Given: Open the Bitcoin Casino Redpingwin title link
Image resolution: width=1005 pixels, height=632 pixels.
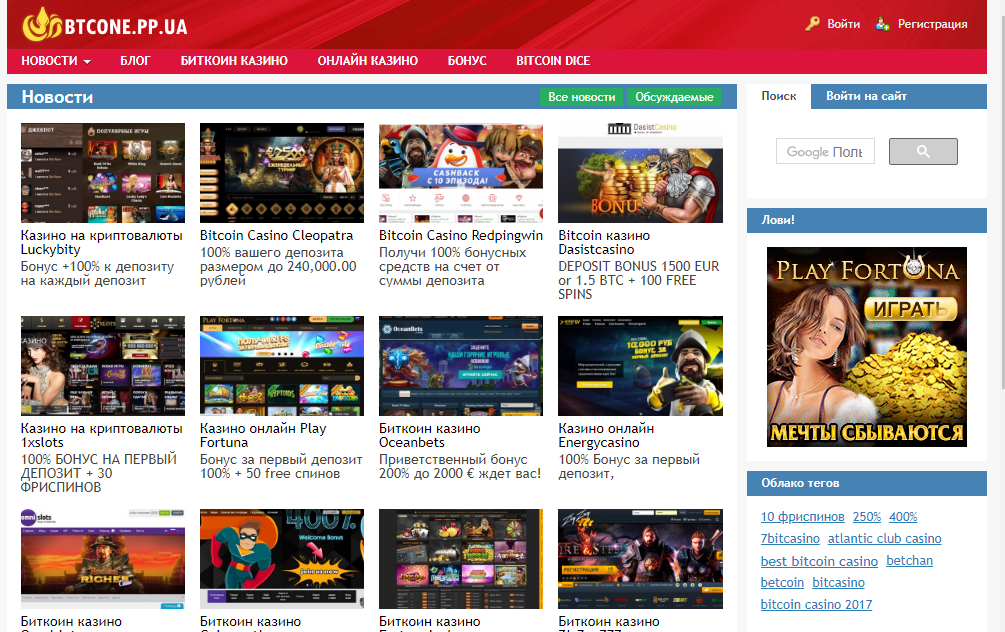Looking at the screenshot, I should tap(461, 235).
